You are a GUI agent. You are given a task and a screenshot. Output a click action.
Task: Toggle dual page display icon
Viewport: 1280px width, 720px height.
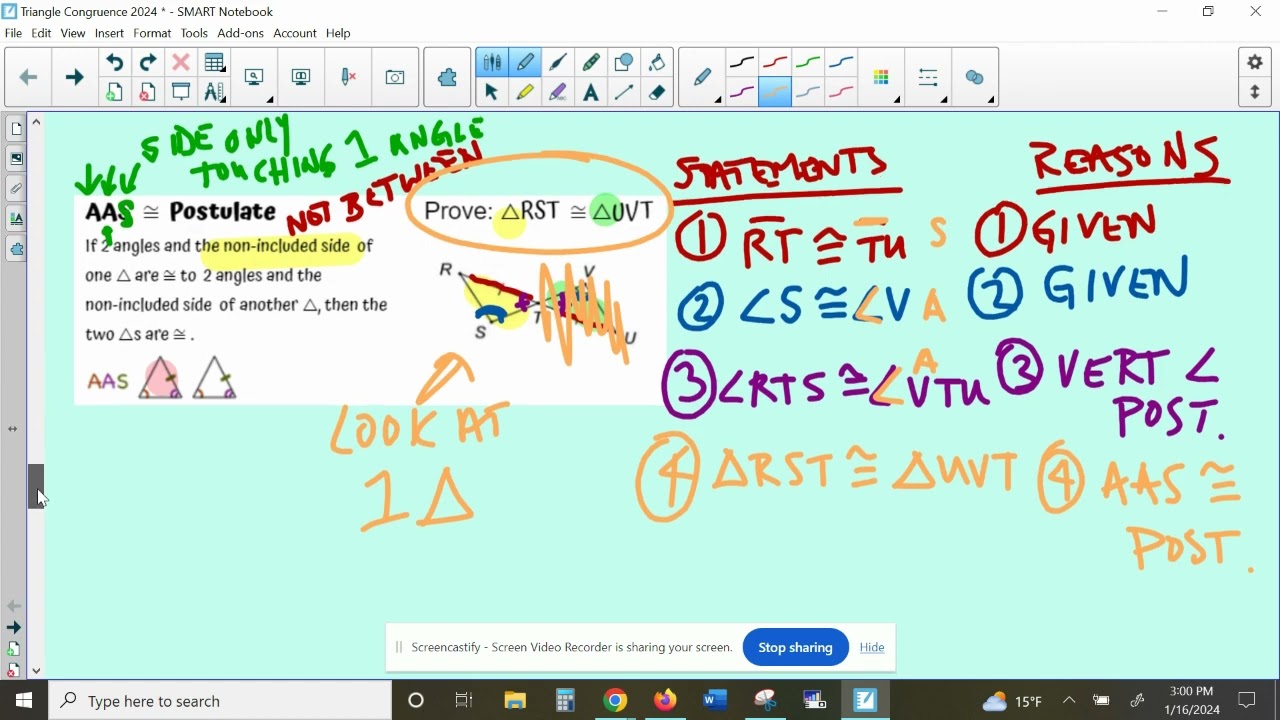(x=300, y=77)
